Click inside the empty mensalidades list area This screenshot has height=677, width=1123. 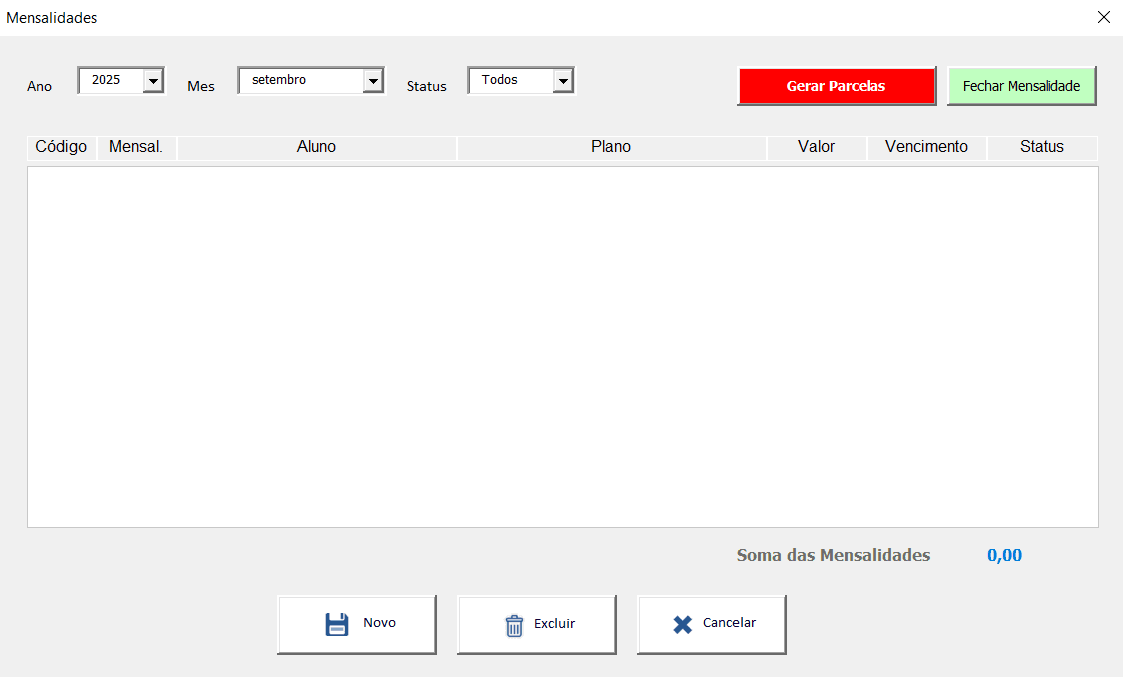pos(562,346)
